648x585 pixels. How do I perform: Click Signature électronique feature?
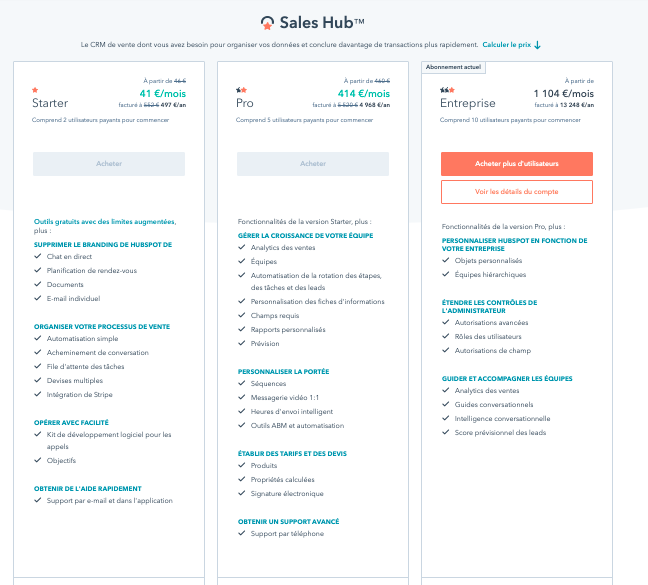(287, 494)
